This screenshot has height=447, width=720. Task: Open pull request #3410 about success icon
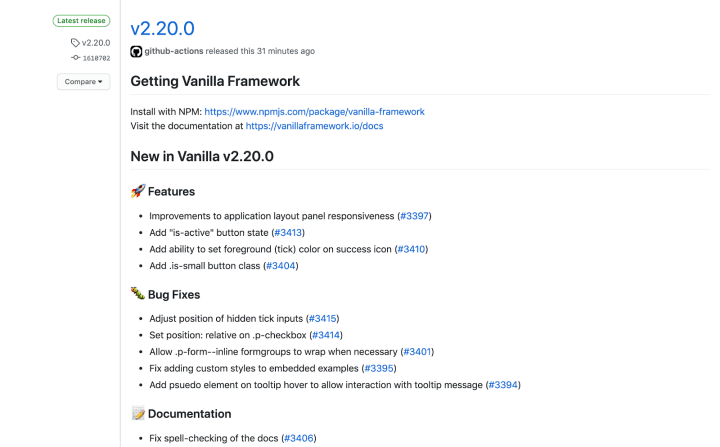[x=411, y=249]
